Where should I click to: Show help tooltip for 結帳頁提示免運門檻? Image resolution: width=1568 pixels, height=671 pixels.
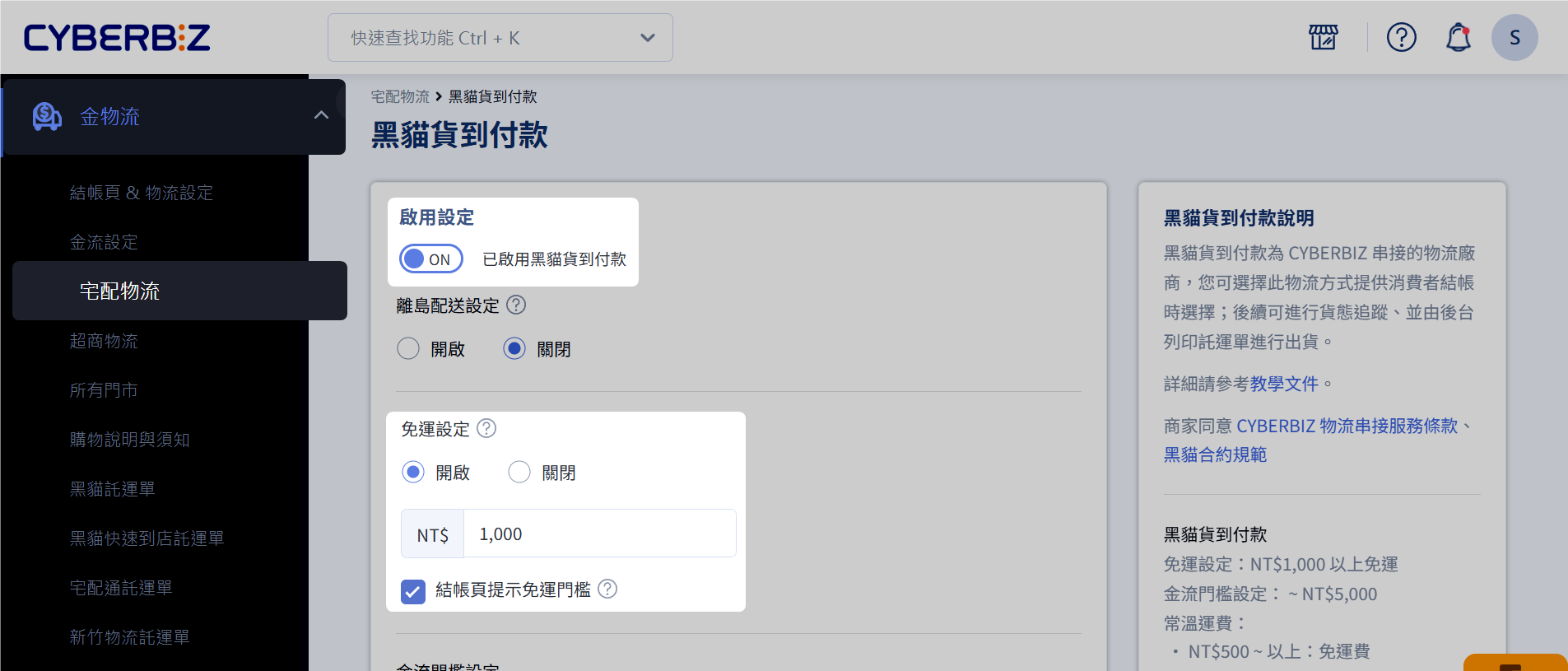(607, 589)
